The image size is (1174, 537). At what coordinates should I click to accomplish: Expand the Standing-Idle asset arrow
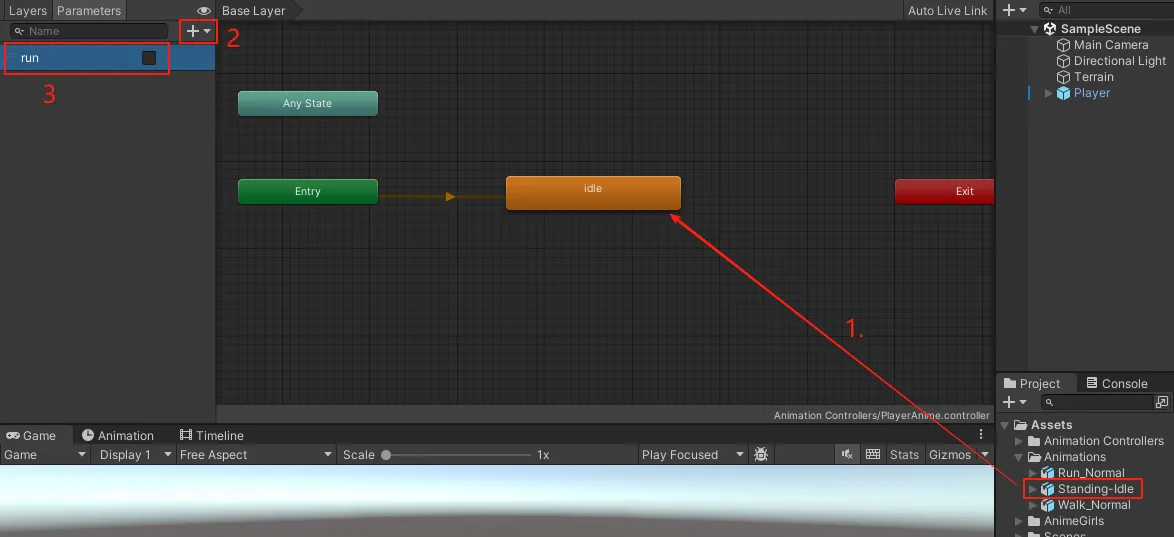tap(1032, 489)
